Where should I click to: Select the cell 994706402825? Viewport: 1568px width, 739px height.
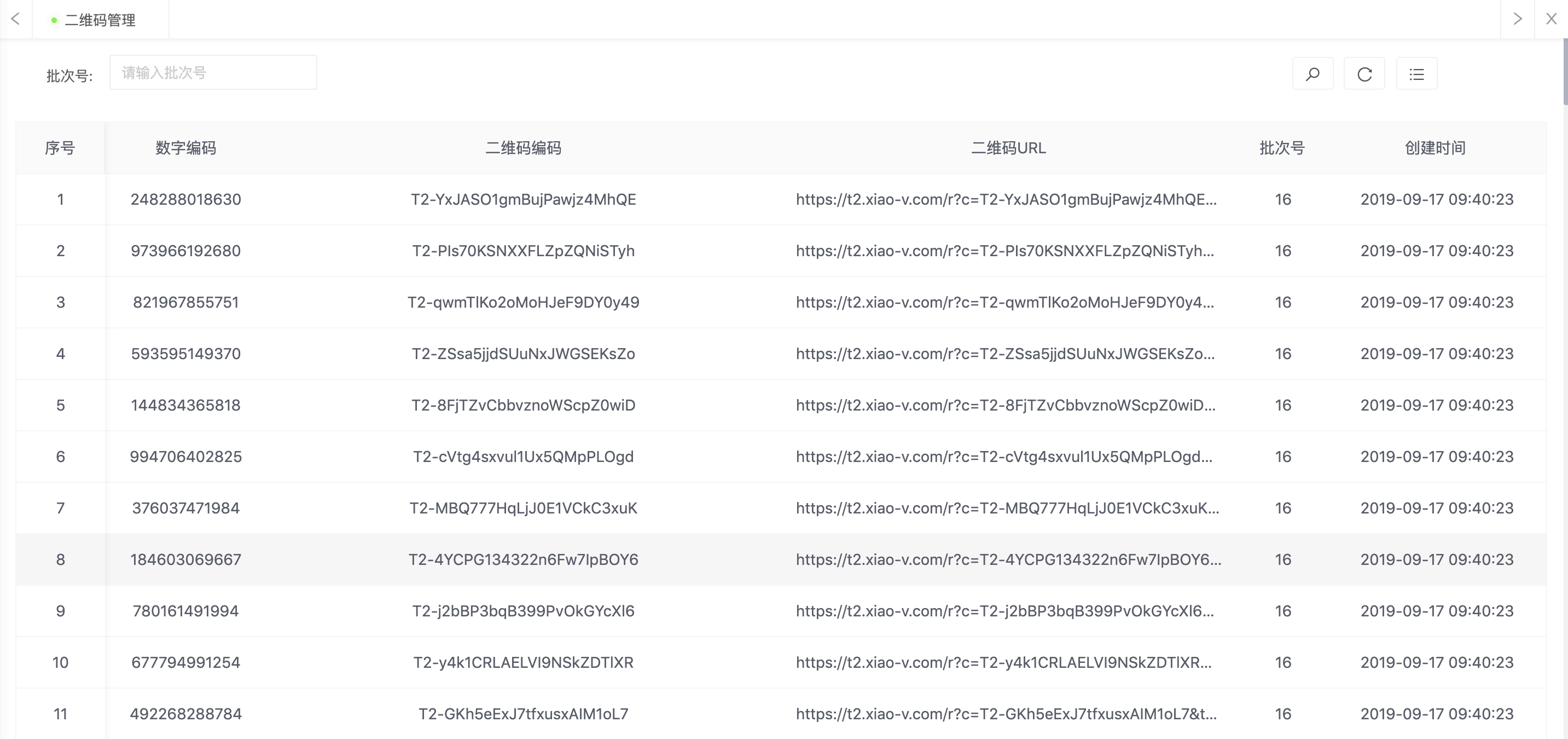point(185,457)
